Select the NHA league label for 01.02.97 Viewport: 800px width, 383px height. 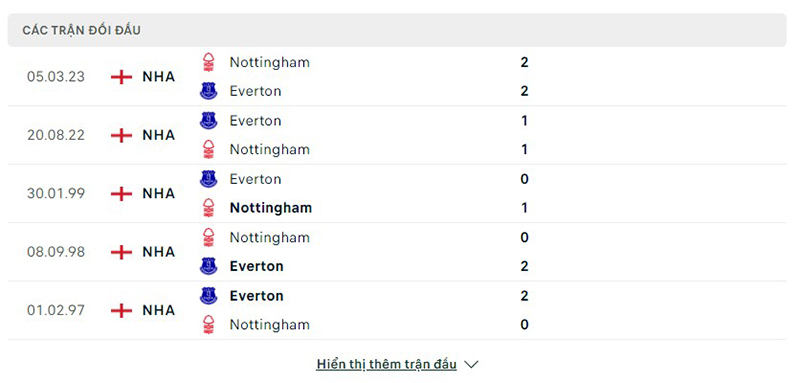coord(158,310)
